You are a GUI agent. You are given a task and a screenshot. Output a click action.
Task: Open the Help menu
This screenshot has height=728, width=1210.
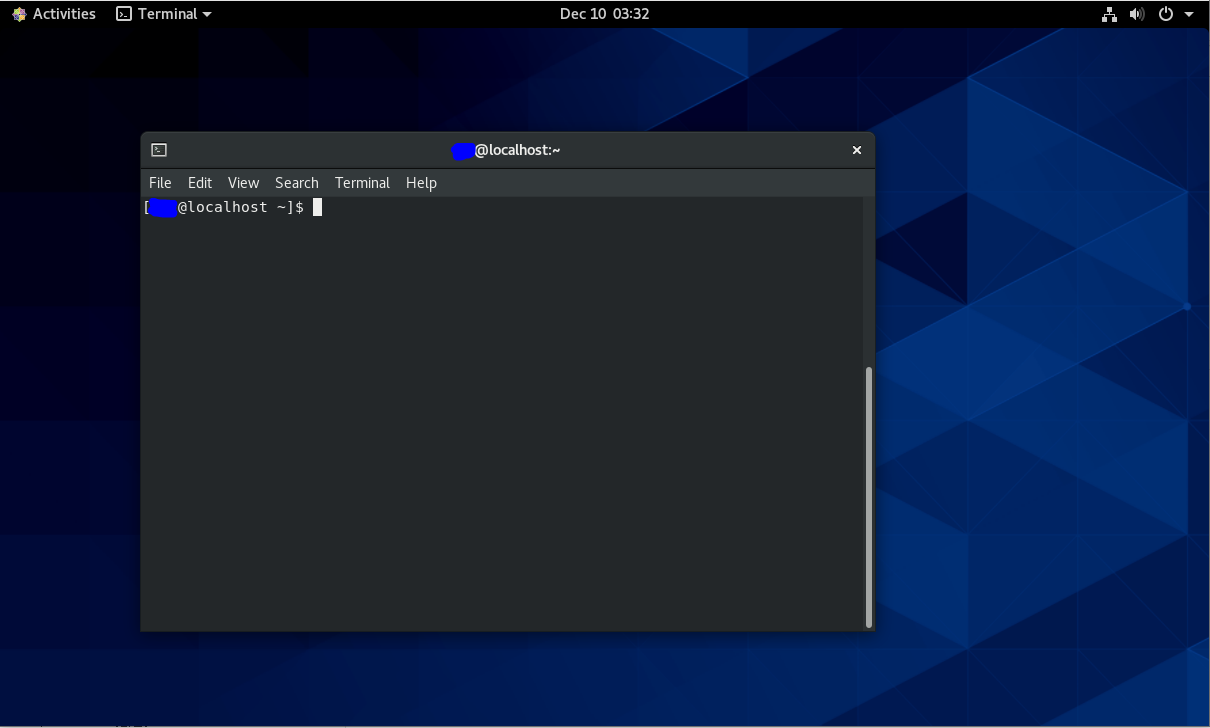[421, 183]
